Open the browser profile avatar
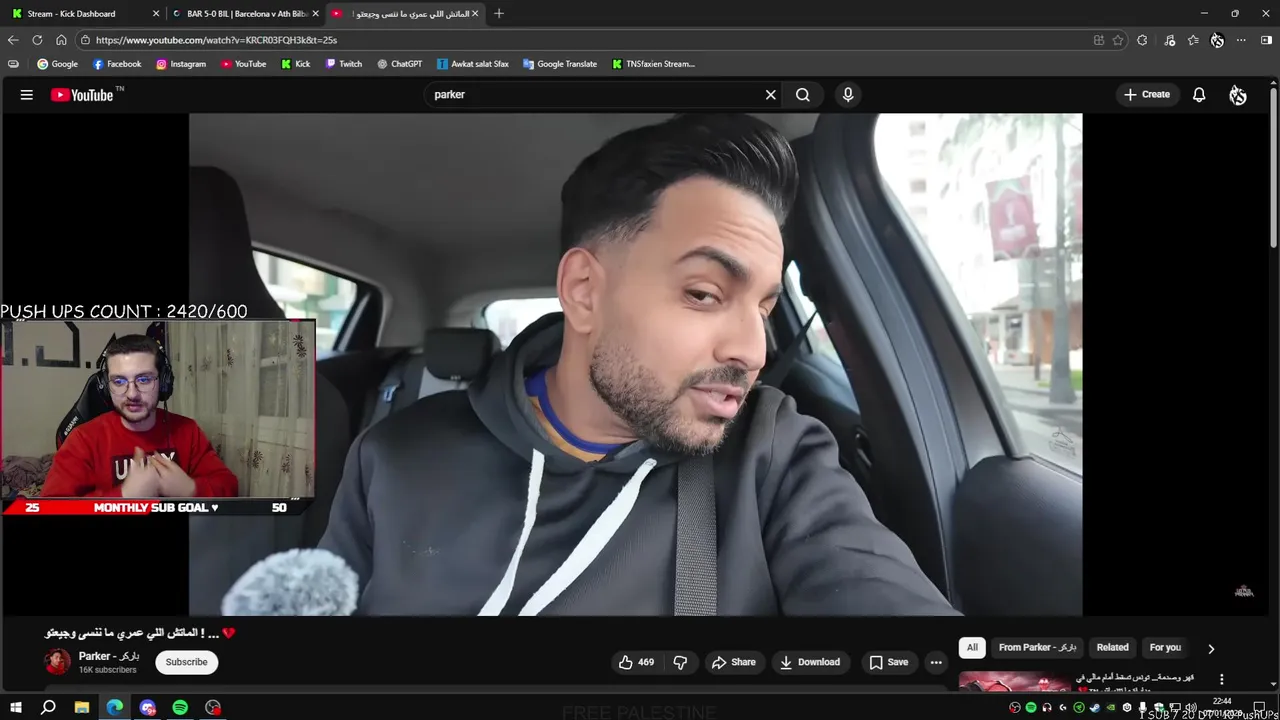 1217,40
